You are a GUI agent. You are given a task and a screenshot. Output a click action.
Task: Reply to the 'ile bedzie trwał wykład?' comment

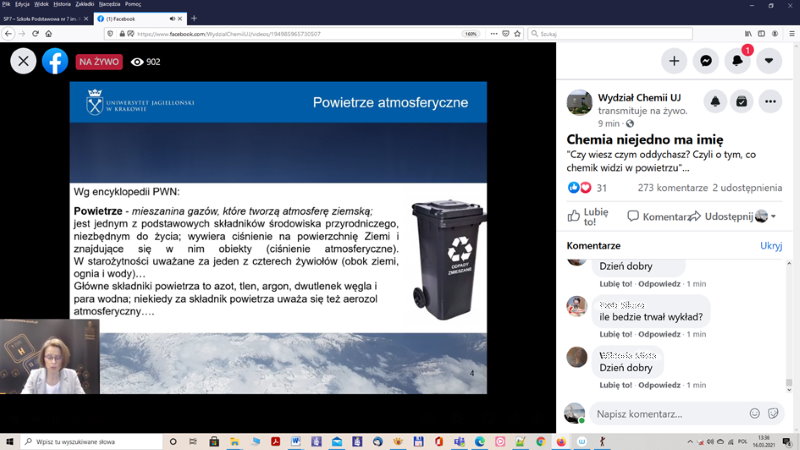659,334
